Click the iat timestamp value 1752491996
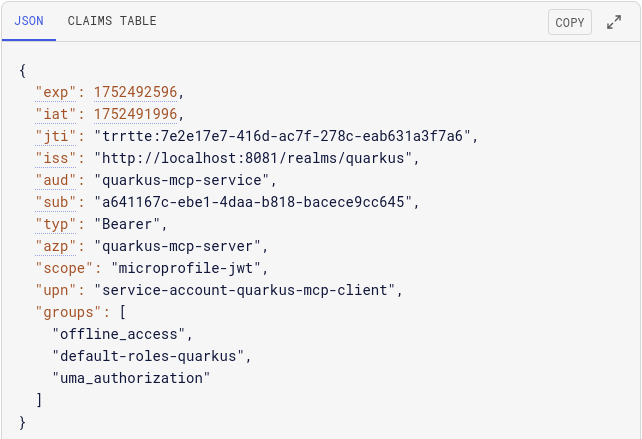Screen dimensions: 642x439 pos(136,114)
